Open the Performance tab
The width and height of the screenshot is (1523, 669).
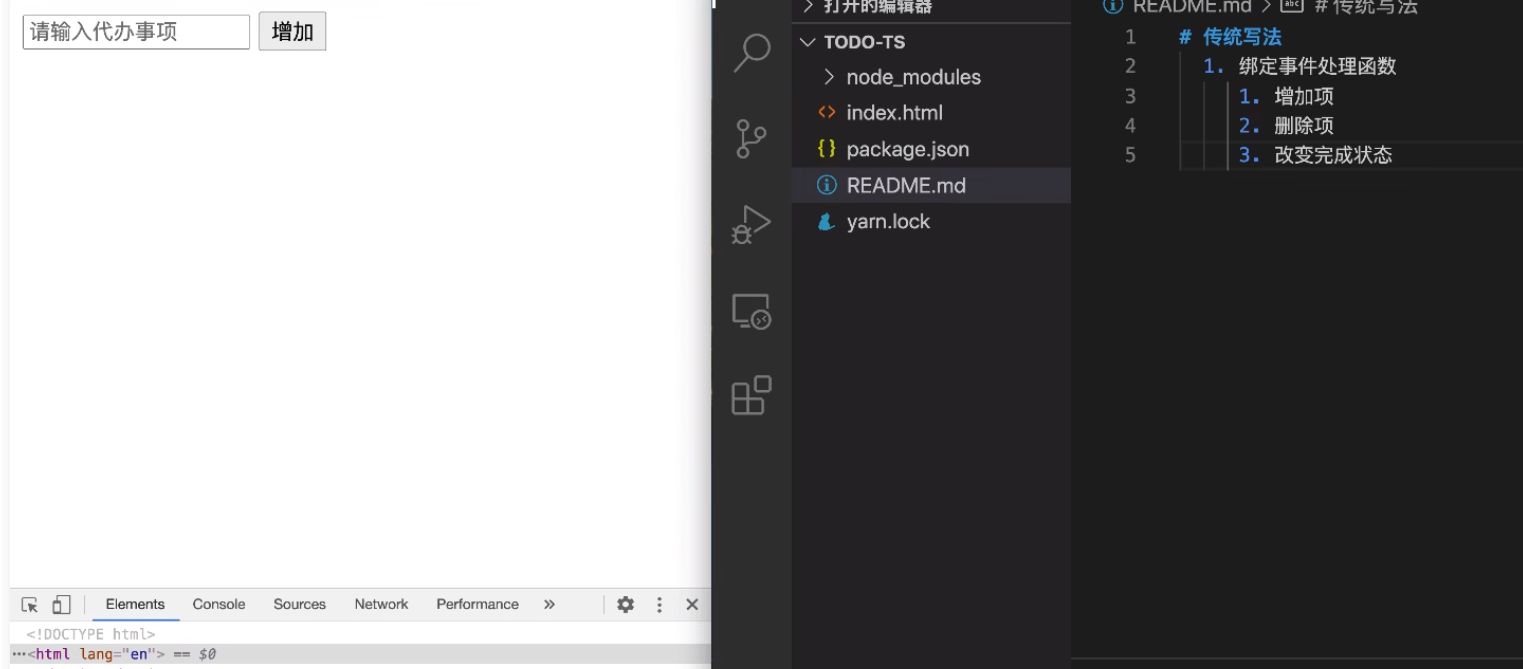coord(477,604)
